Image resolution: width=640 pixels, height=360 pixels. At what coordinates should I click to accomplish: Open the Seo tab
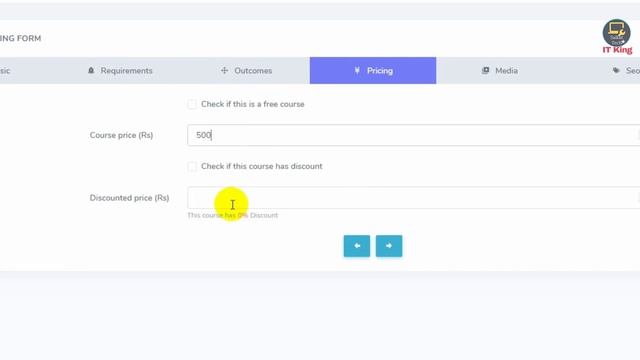tap(627, 71)
